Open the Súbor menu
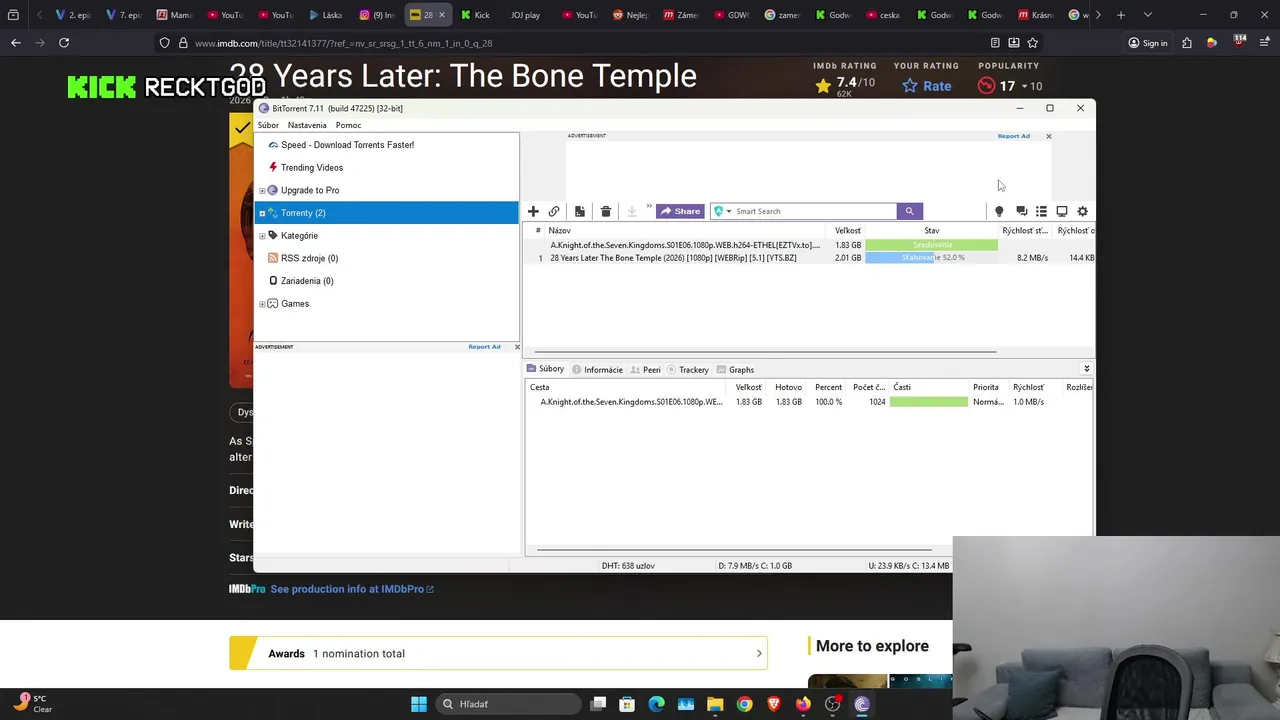The image size is (1280, 720). (x=268, y=125)
